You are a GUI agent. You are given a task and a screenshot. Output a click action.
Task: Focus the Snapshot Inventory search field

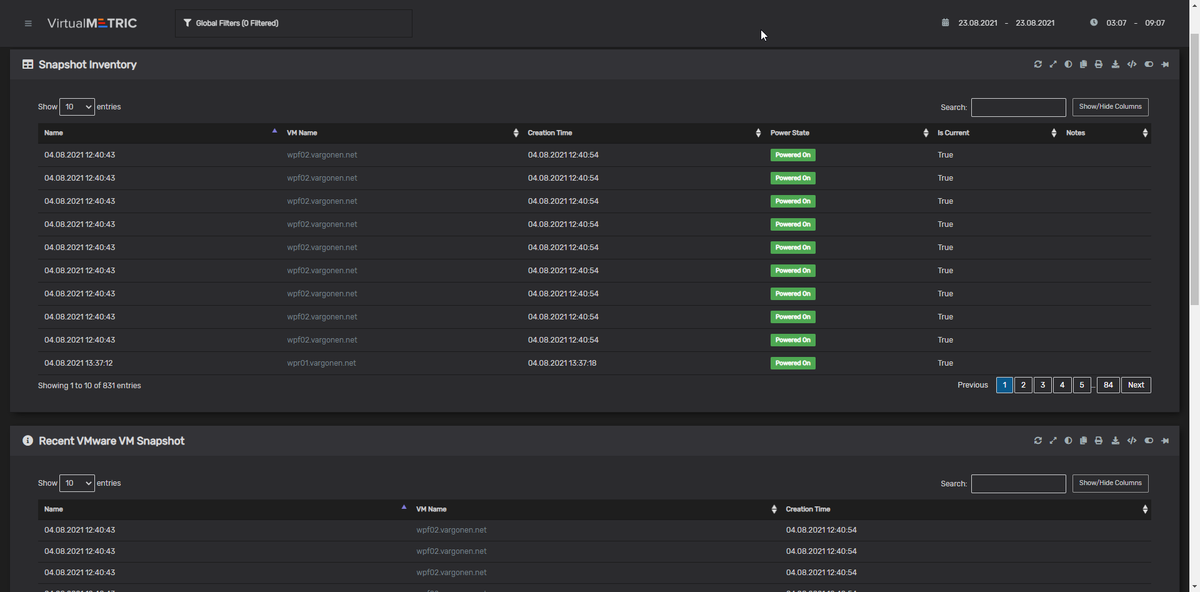click(1018, 107)
